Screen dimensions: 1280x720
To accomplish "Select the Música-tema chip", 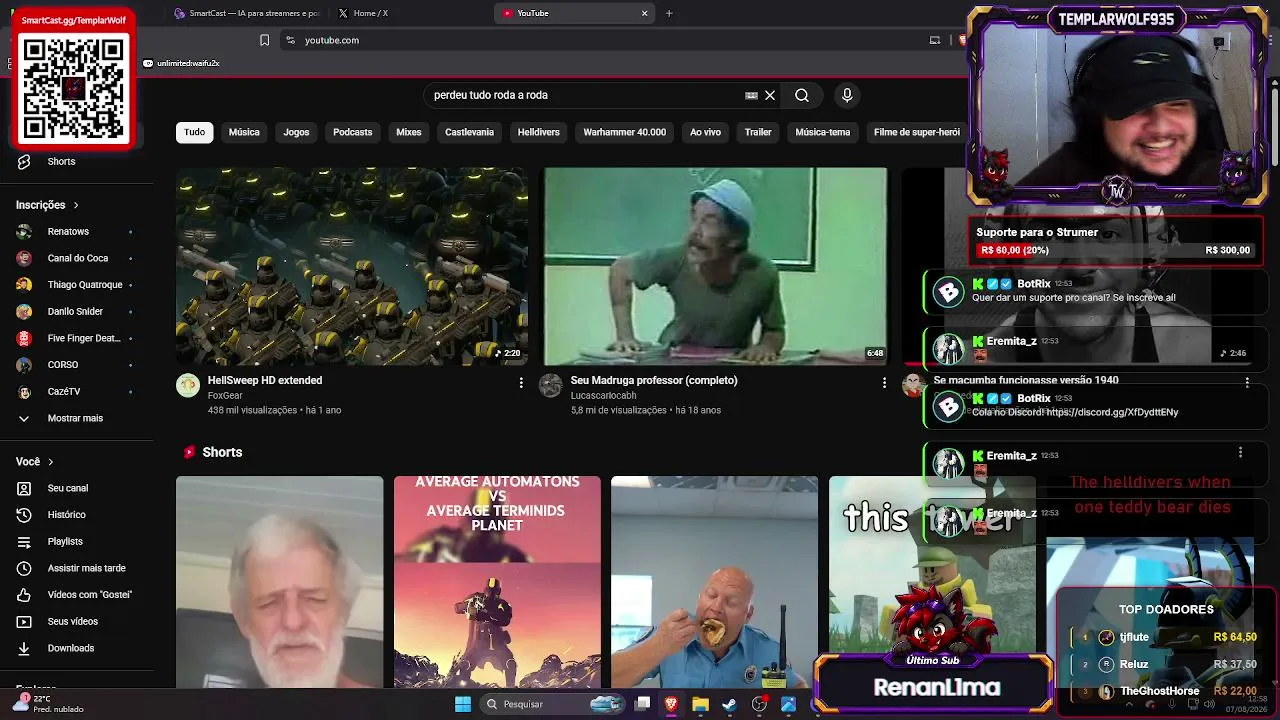I will click(823, 132).
